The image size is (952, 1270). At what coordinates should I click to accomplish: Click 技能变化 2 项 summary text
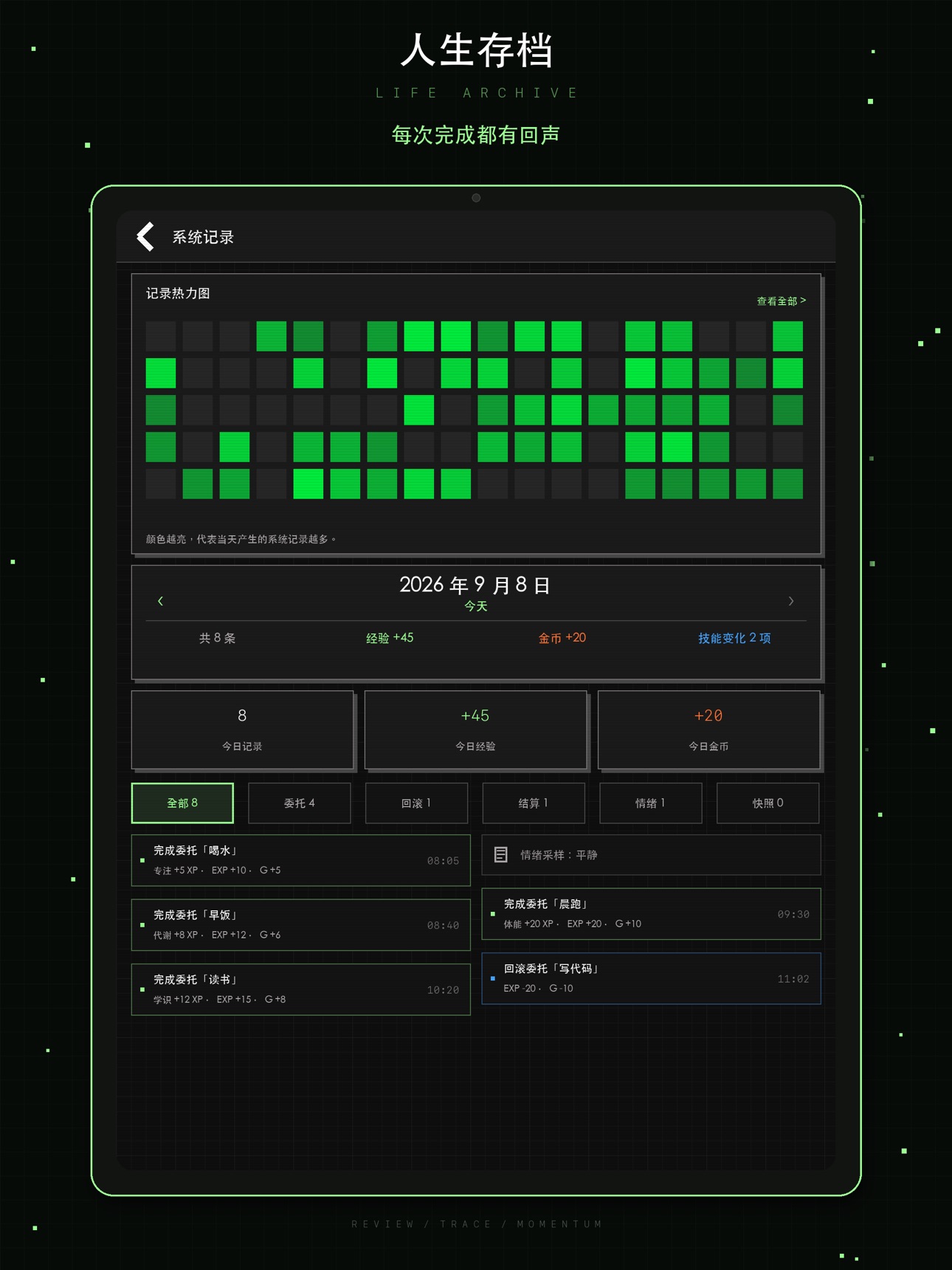734,638
